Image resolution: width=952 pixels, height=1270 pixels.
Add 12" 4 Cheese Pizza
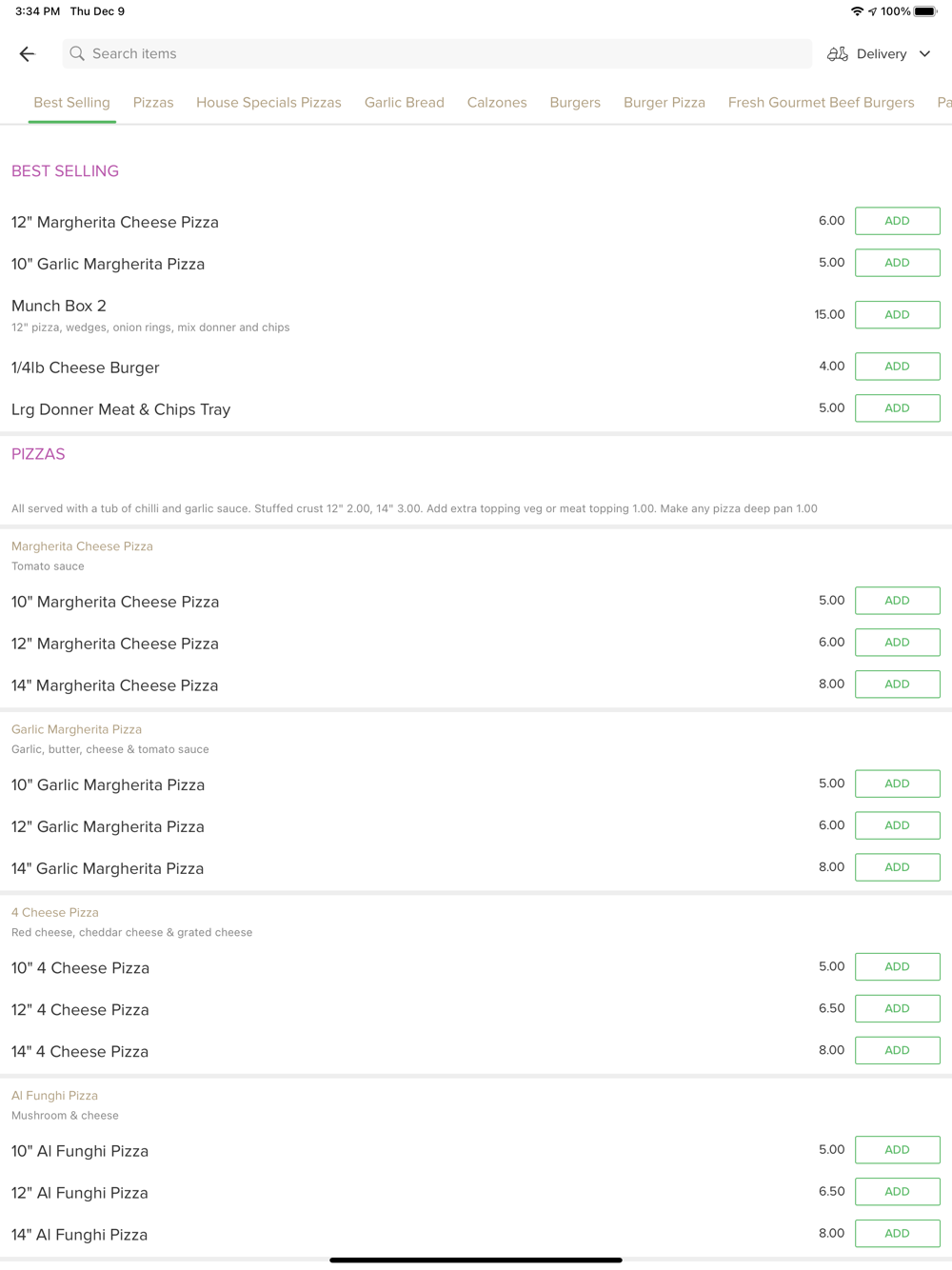898,1009
